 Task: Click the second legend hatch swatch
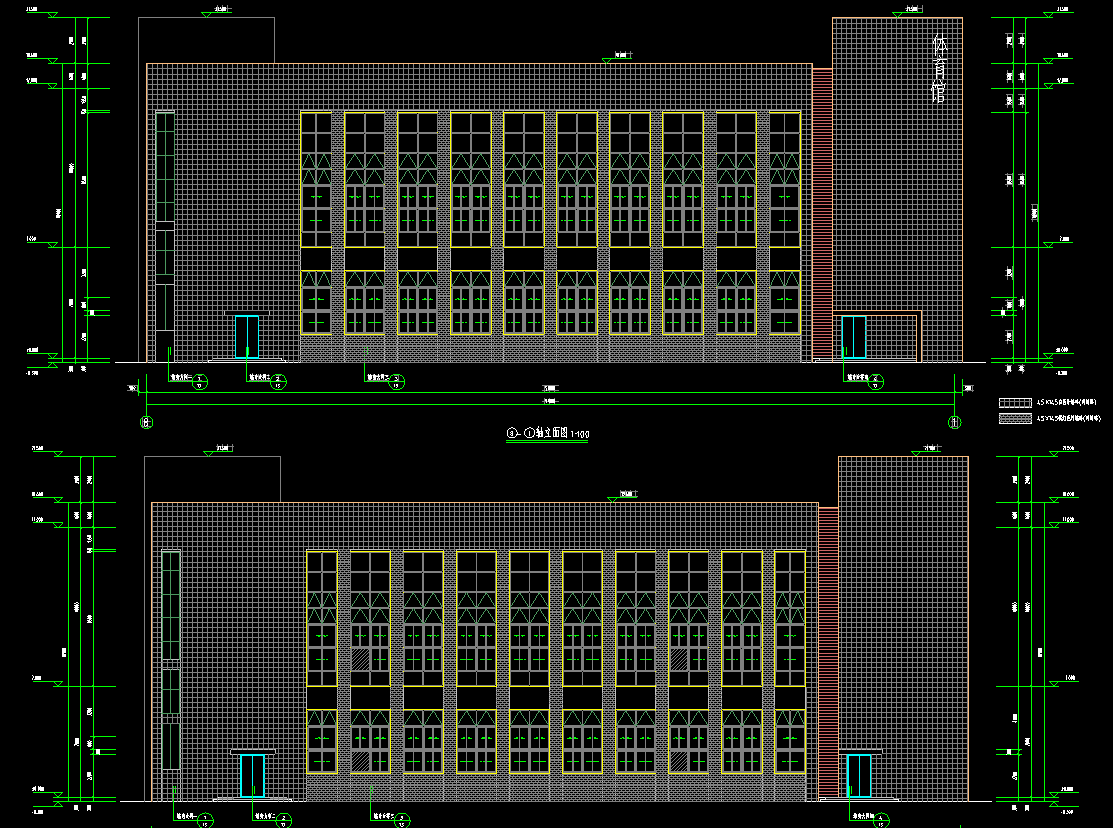click(1014, 418)
